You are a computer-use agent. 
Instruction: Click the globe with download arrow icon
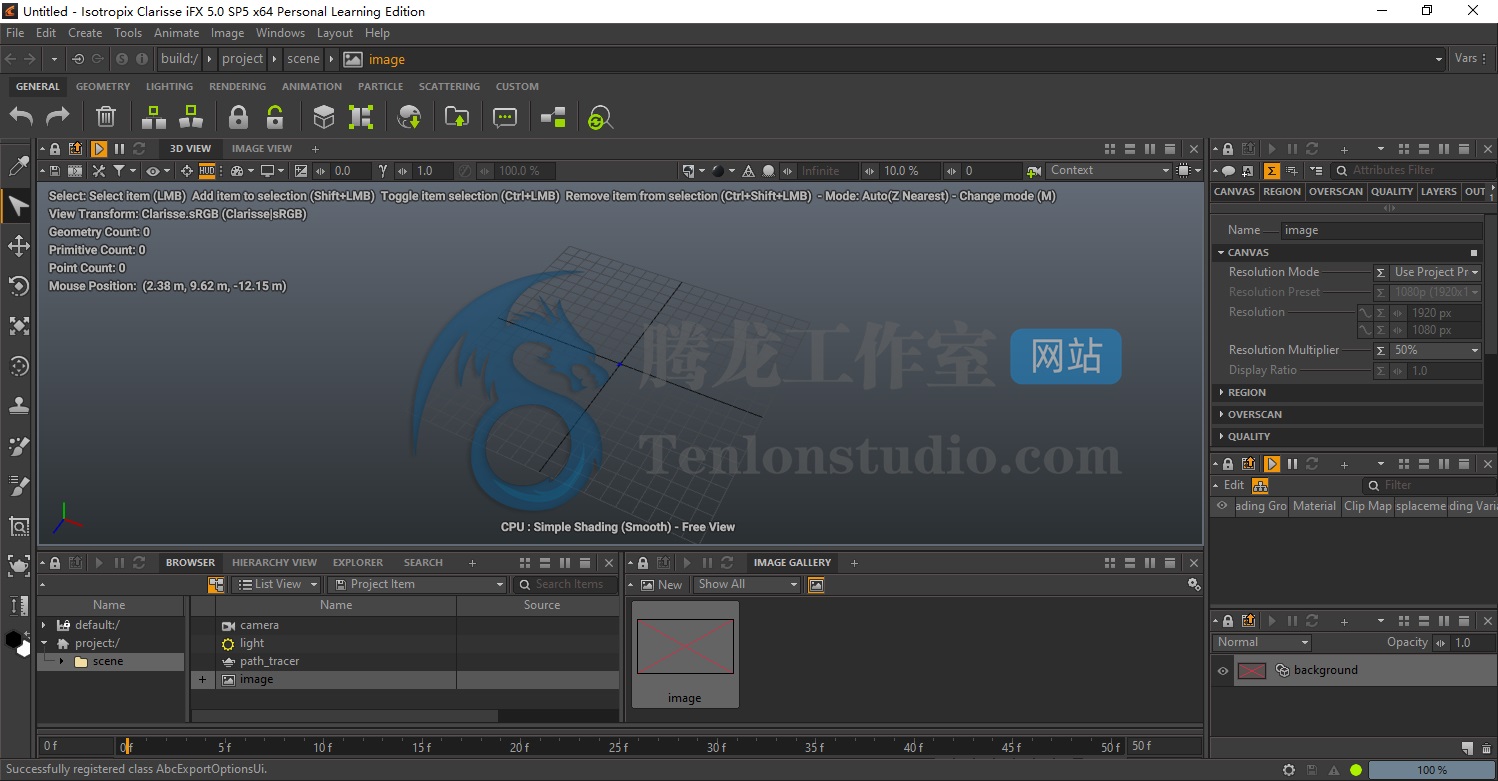(x=409, y=117)
